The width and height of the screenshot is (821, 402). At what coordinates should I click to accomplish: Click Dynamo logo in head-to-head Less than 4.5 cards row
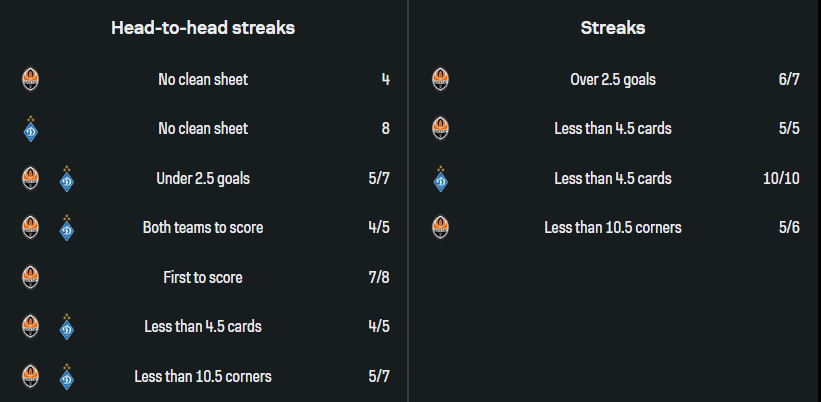pos(67,327)
